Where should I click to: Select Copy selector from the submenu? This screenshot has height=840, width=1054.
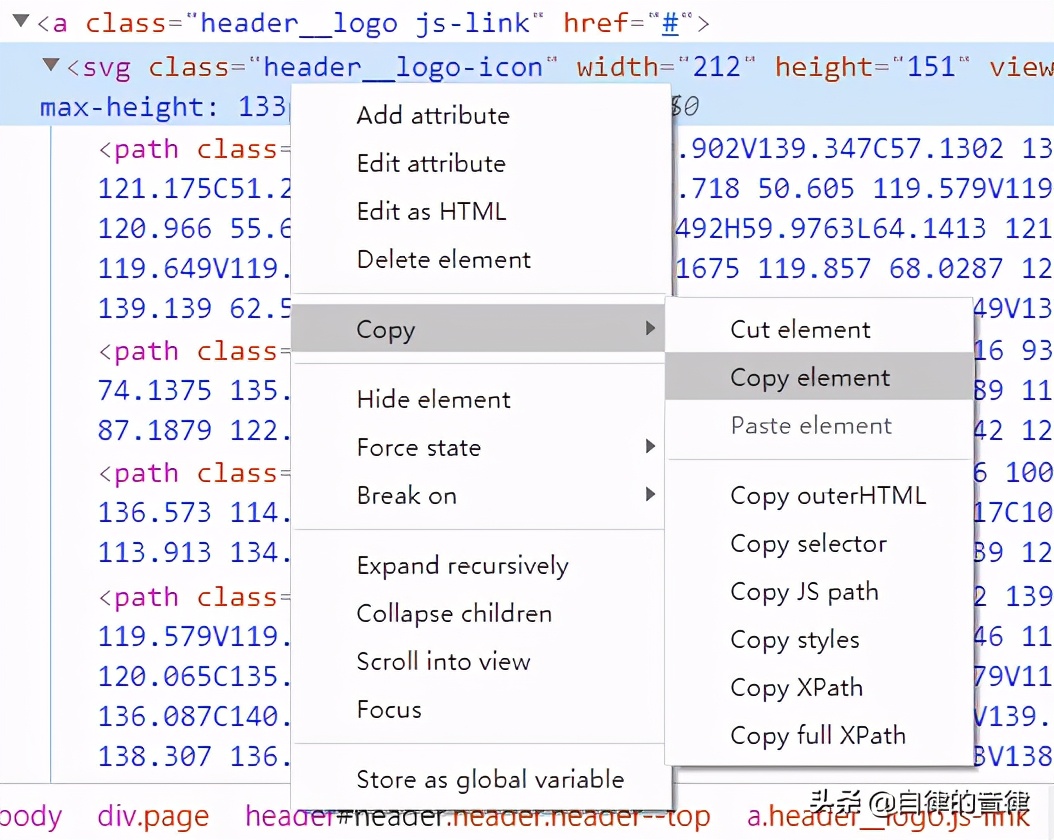point(808,543)
